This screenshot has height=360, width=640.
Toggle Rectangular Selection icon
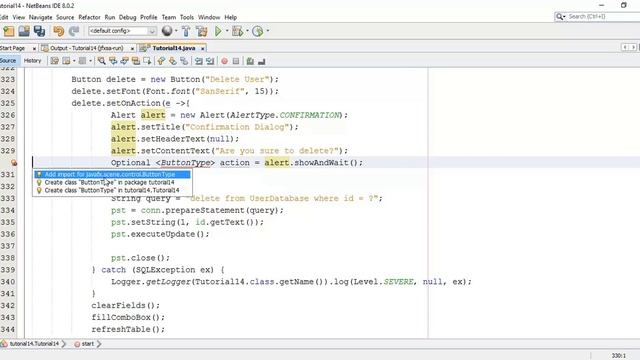[x=147, y=61]
